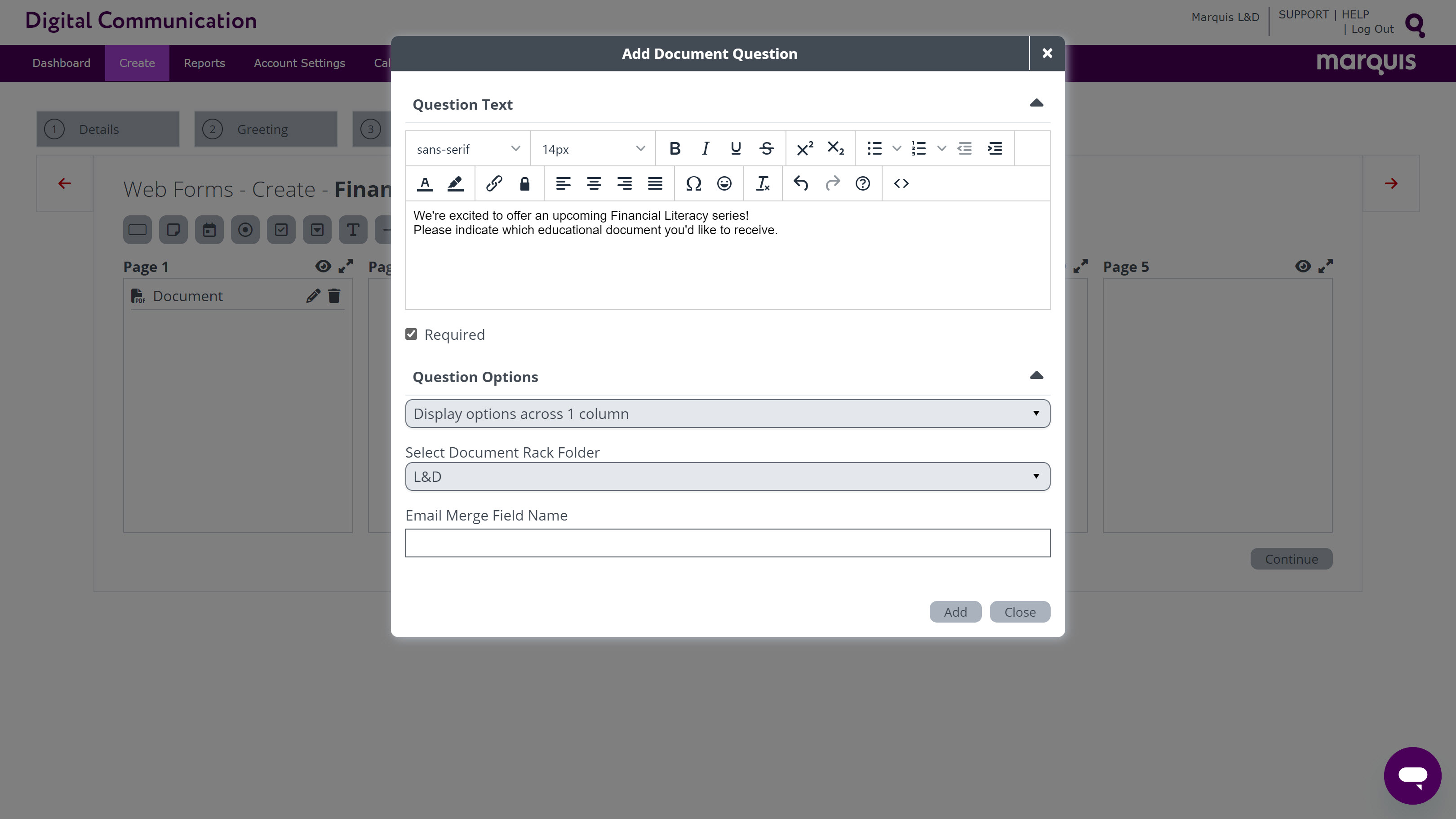Add a date field tool
Viewport: 1456px width, 819px height.
209,230
